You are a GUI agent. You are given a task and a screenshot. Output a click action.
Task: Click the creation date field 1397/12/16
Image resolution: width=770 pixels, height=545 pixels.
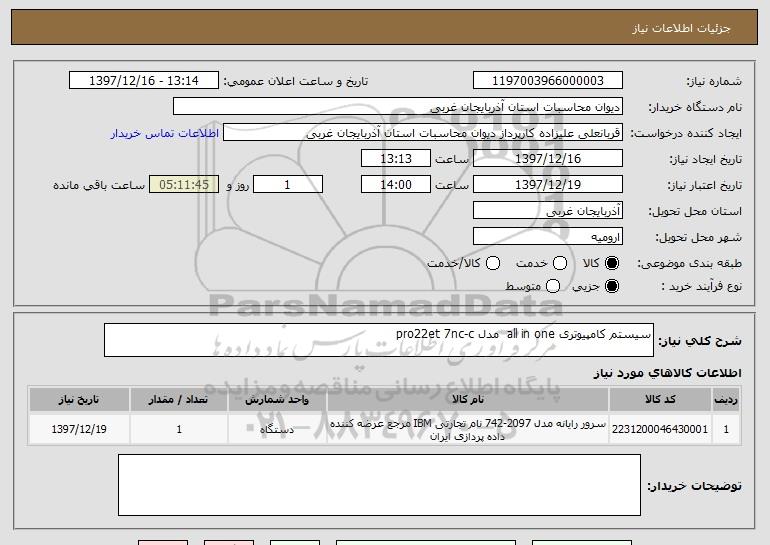548,159
